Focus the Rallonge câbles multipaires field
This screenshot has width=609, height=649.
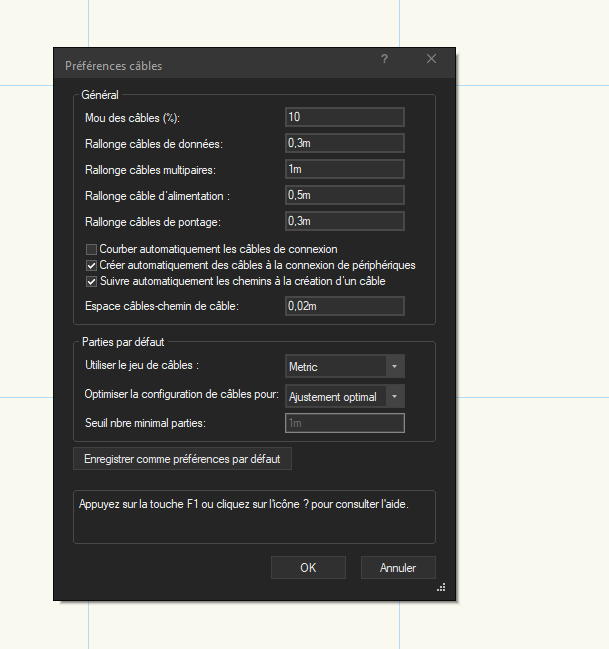[344, 170]
